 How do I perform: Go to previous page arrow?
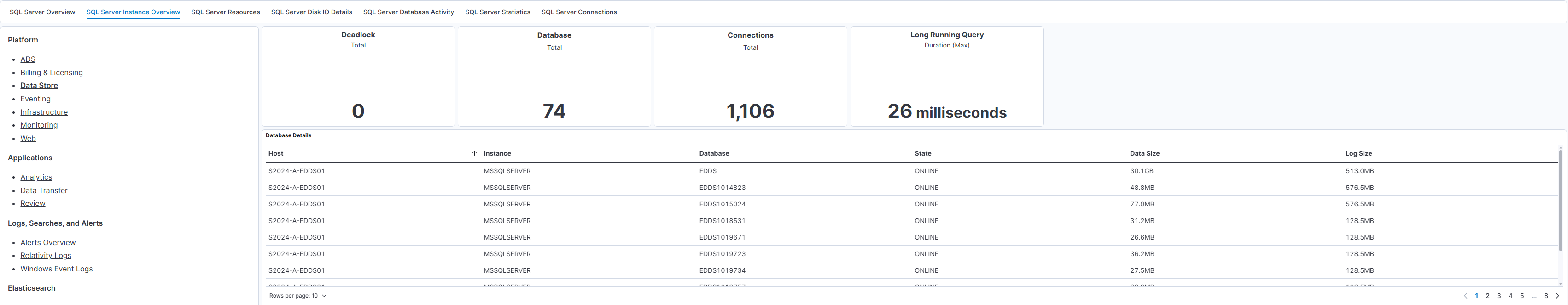(x=1465, y=296)
